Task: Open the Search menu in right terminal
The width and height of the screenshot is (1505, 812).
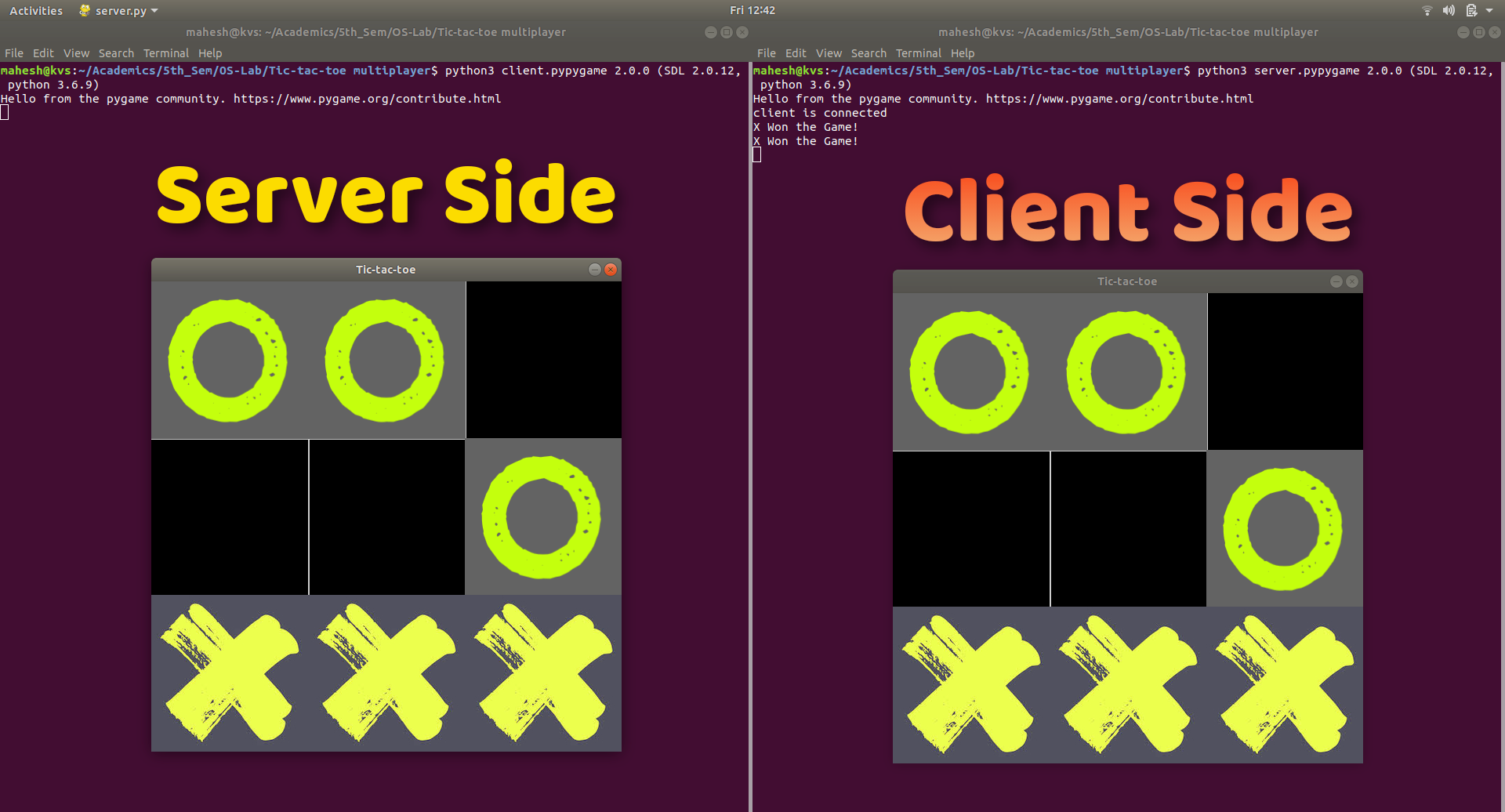Action: point(869,53)
